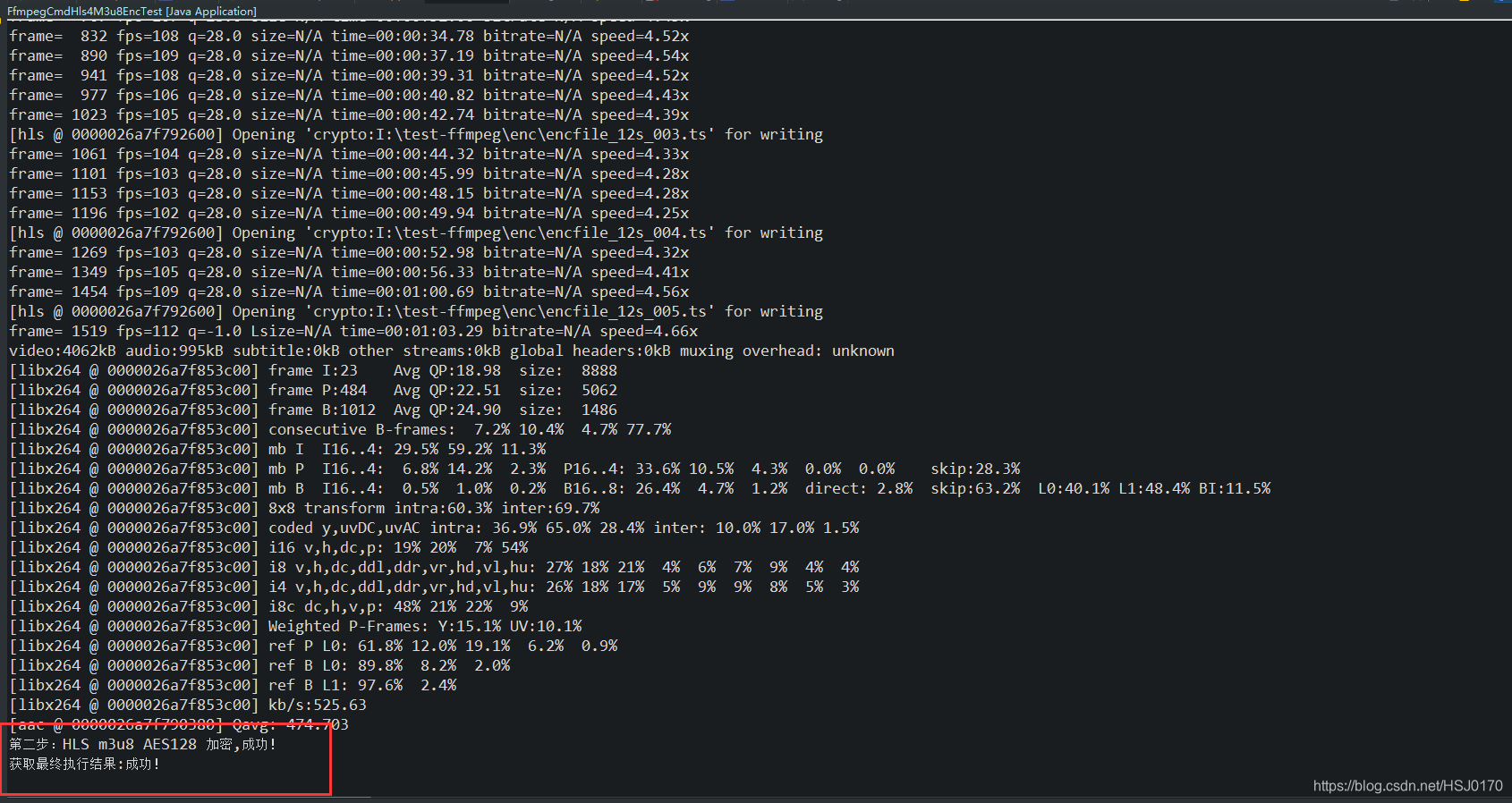Click the i16 v,h,dc,p line
Viewport: 1512px width, 803px height.
(x=268, y=547)
